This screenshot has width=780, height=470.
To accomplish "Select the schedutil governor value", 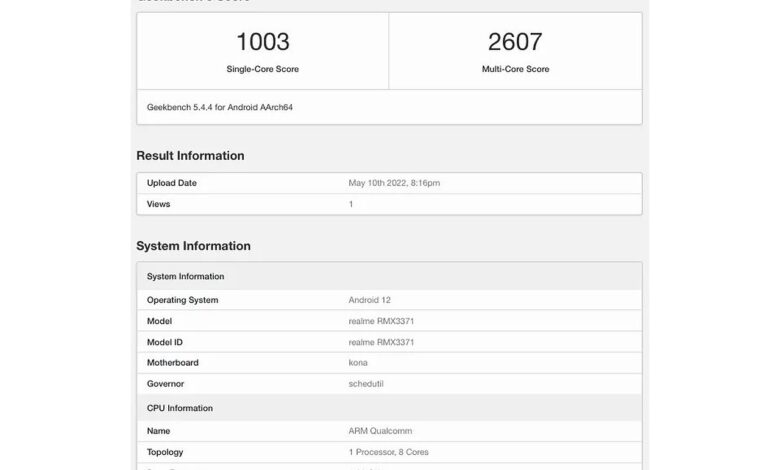I will pos(366,384).
